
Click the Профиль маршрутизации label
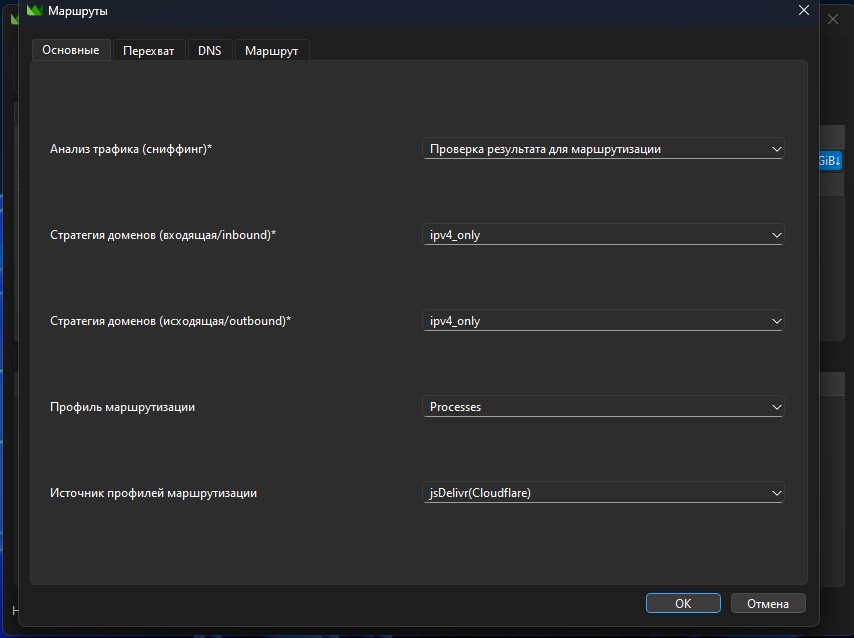pos(122,407)
